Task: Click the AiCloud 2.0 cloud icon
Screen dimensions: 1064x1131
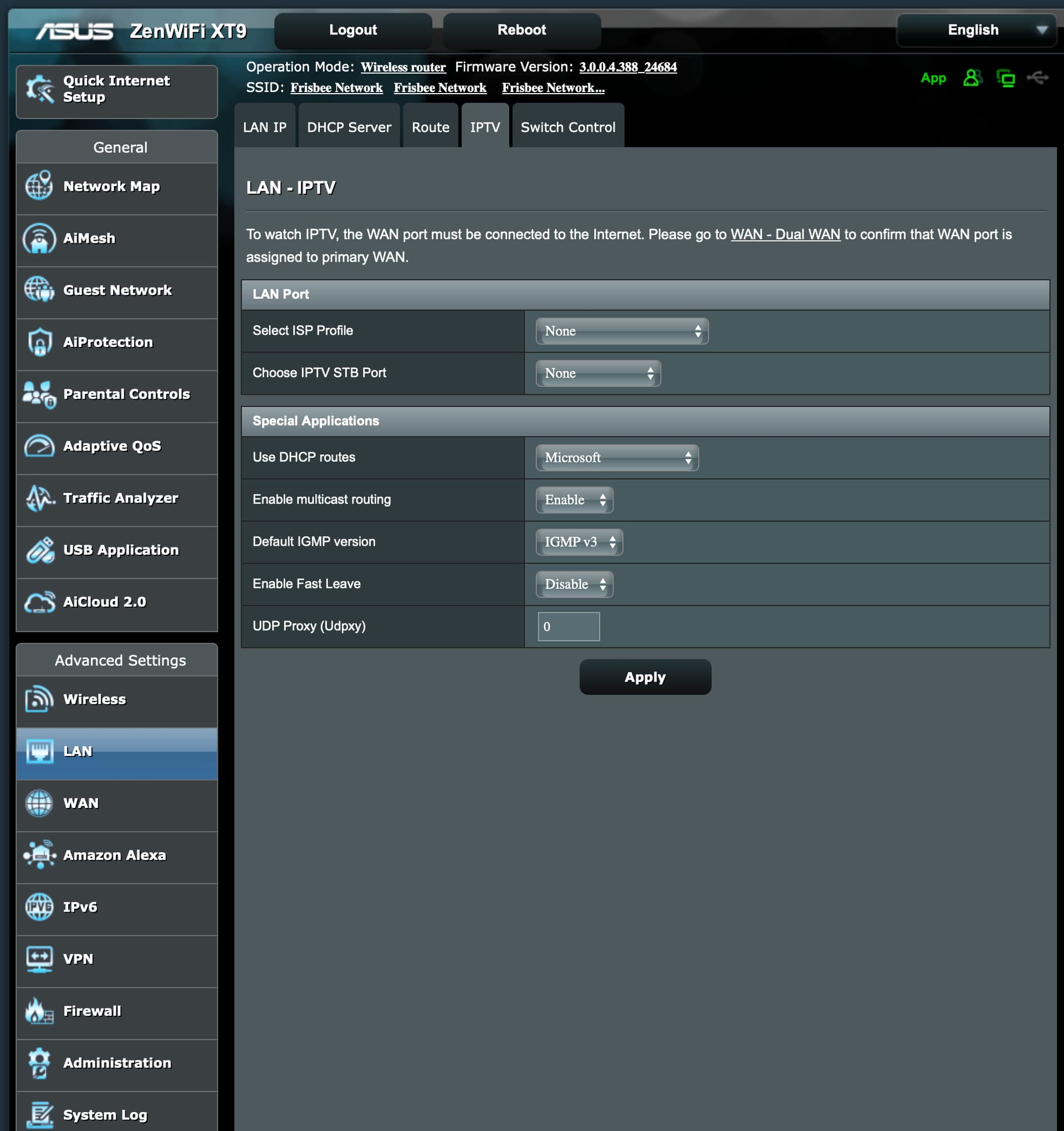Action: point(39,602)
